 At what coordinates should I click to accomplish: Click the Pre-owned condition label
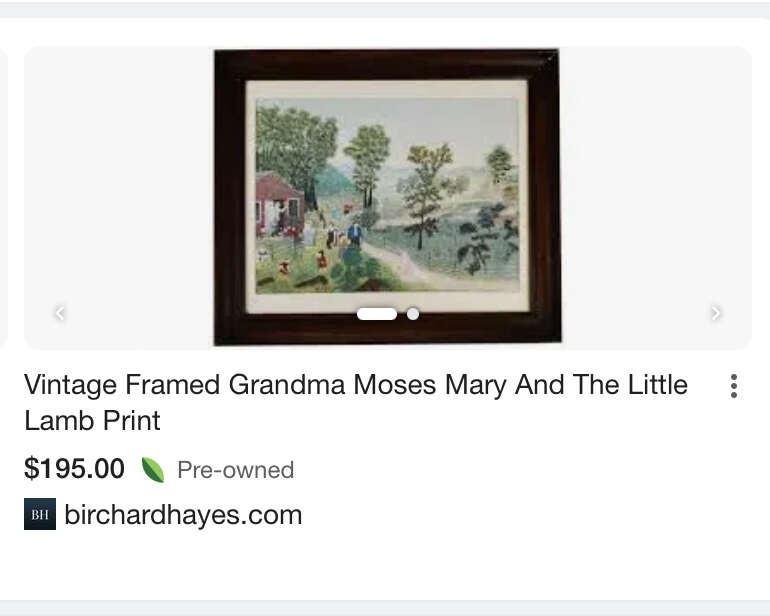236,470
